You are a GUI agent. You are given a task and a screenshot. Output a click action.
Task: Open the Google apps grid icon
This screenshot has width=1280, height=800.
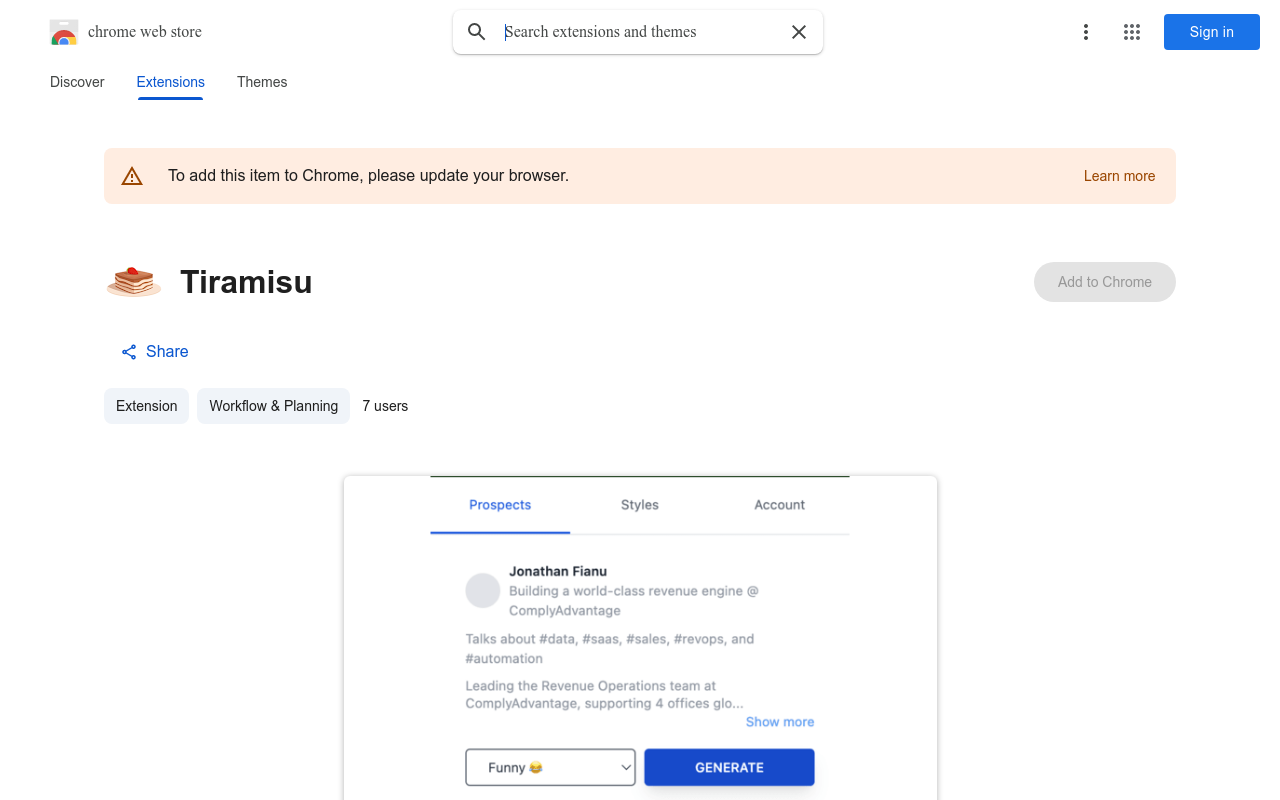1132,32
